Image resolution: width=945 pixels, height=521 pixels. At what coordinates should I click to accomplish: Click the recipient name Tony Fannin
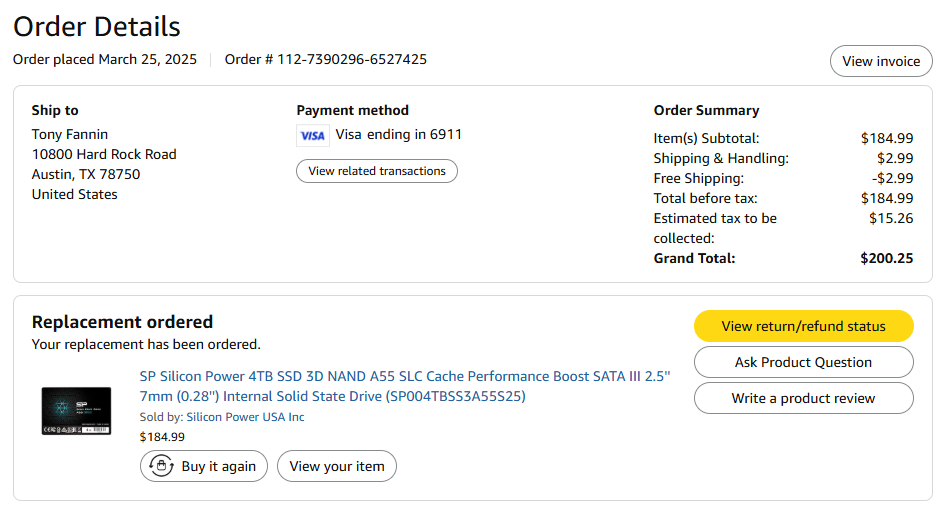70,134
